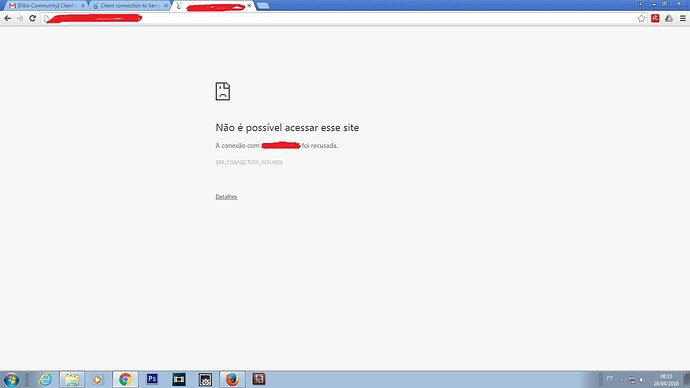The image size is (690, 388).
Task: Open the dark red app icon in taskbar
Action: [x=259, y=379]
